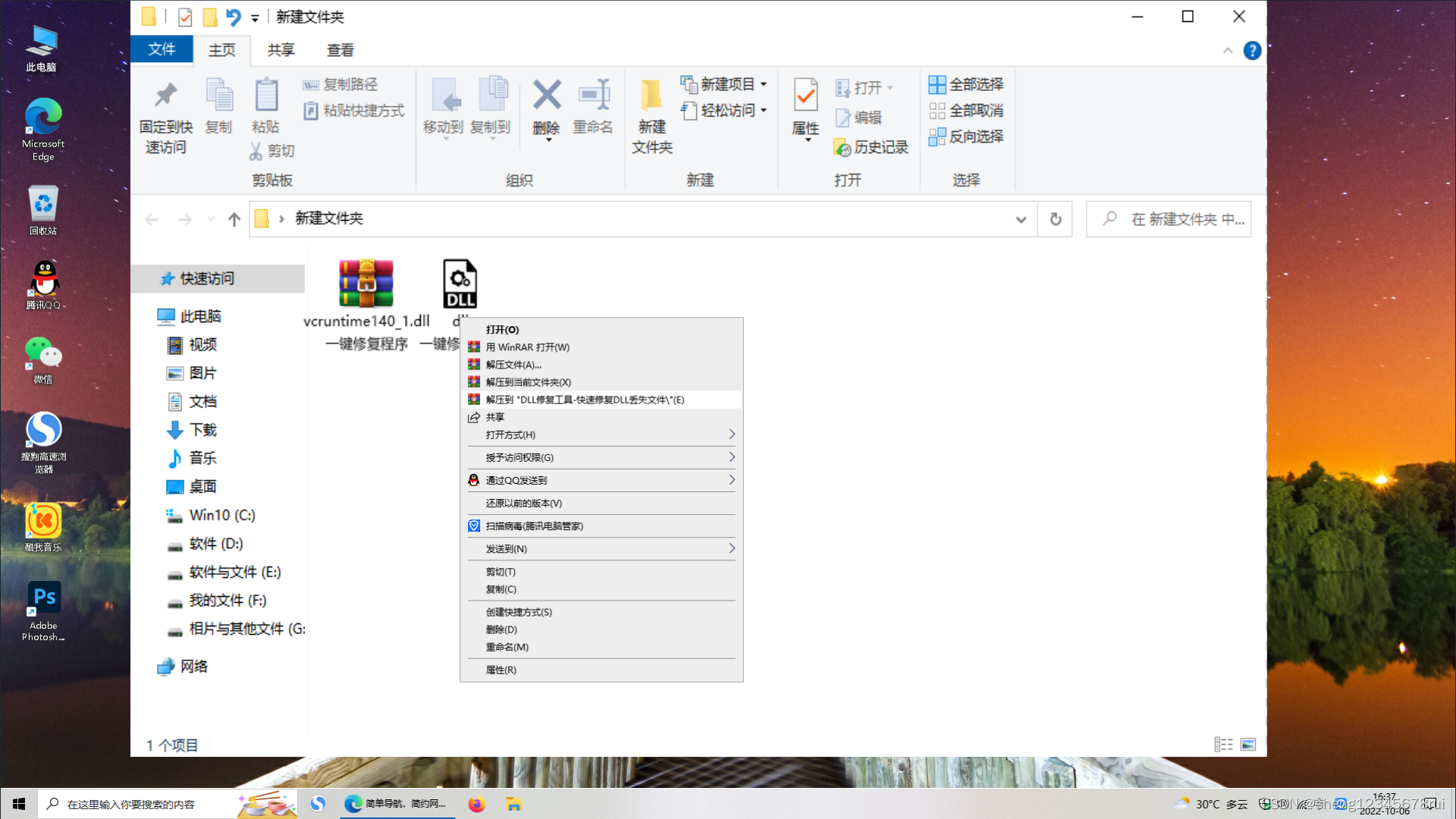Screen dimensions: 1456x819
Task: Open the Easy access dropdown
Action: [x=724, y=111]
